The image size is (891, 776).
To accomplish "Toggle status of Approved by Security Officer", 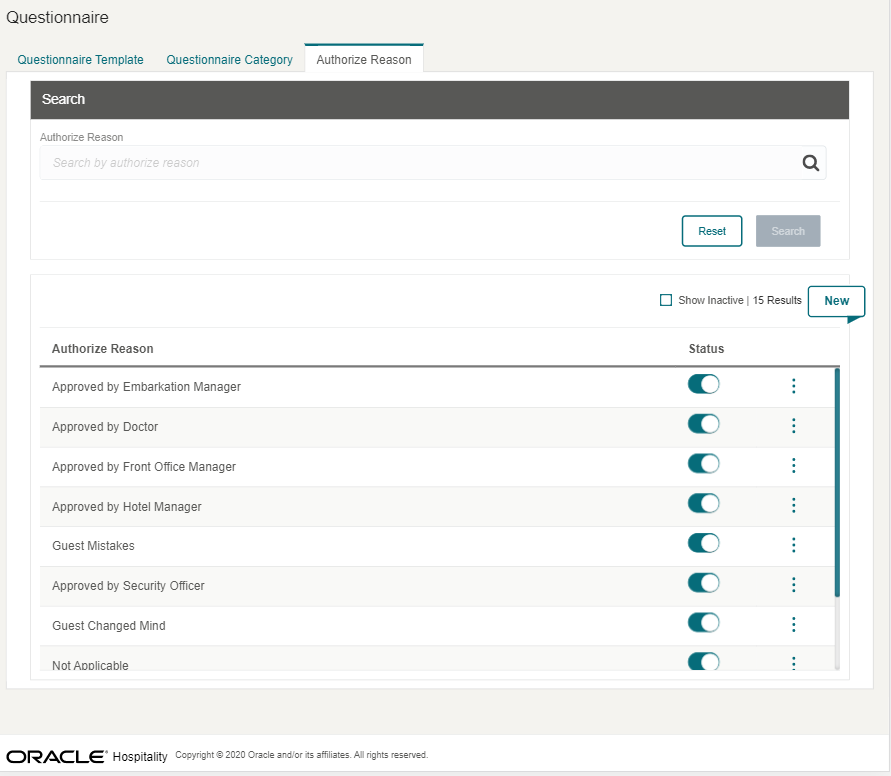I will pos(703,583).
